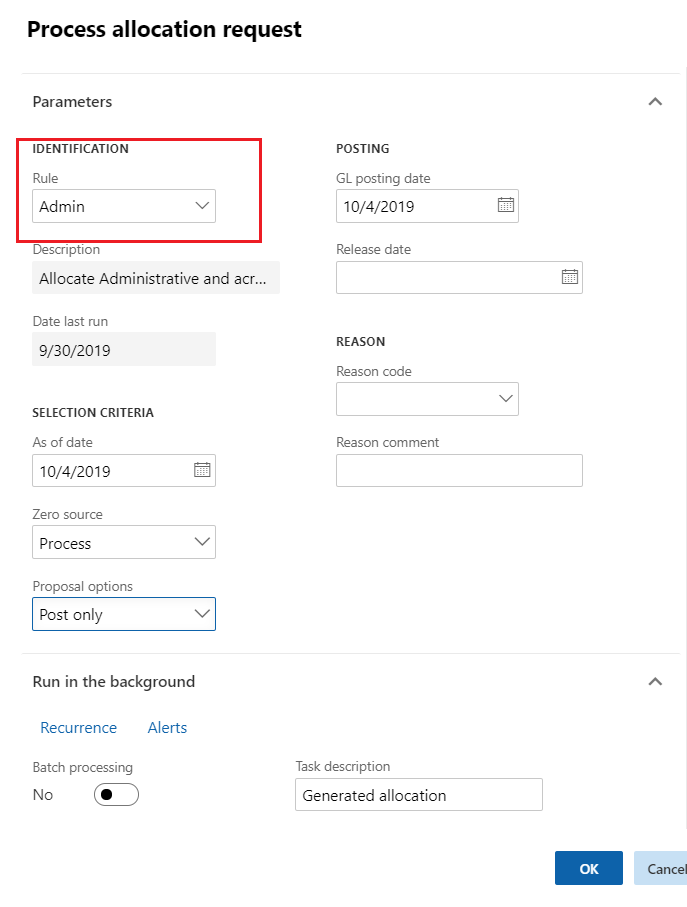Toggle the Batch processing switch

tap(116, 795)
